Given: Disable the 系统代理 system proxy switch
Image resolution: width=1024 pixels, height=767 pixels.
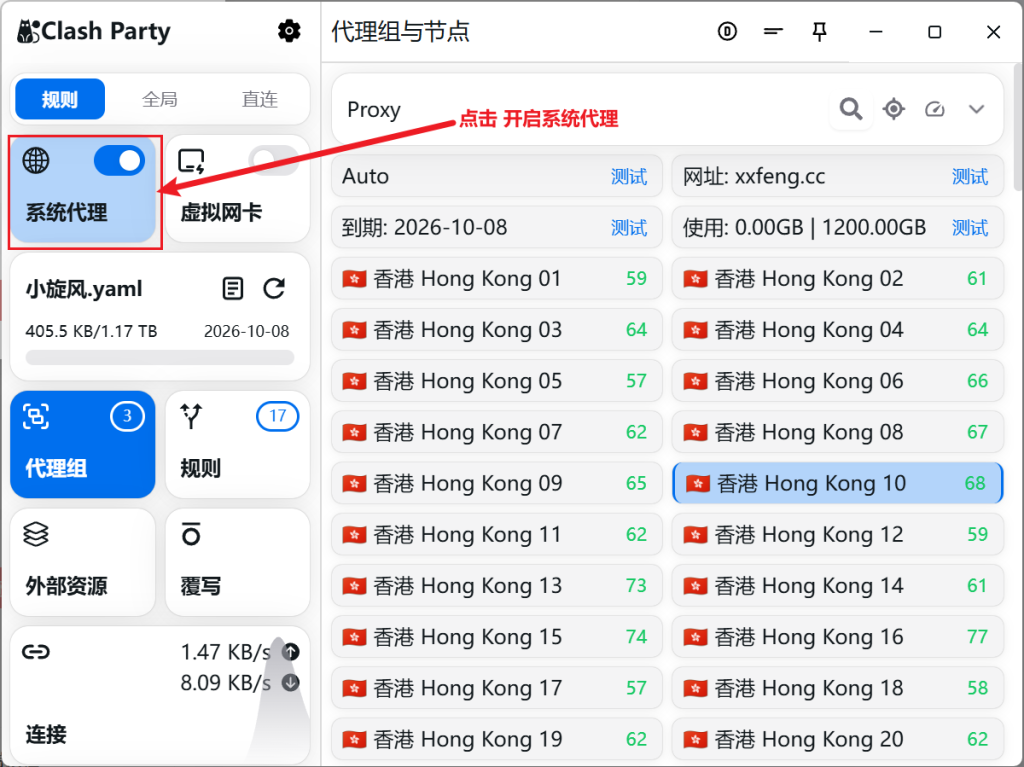Looking at the screenshot, I should pos(119,160).
